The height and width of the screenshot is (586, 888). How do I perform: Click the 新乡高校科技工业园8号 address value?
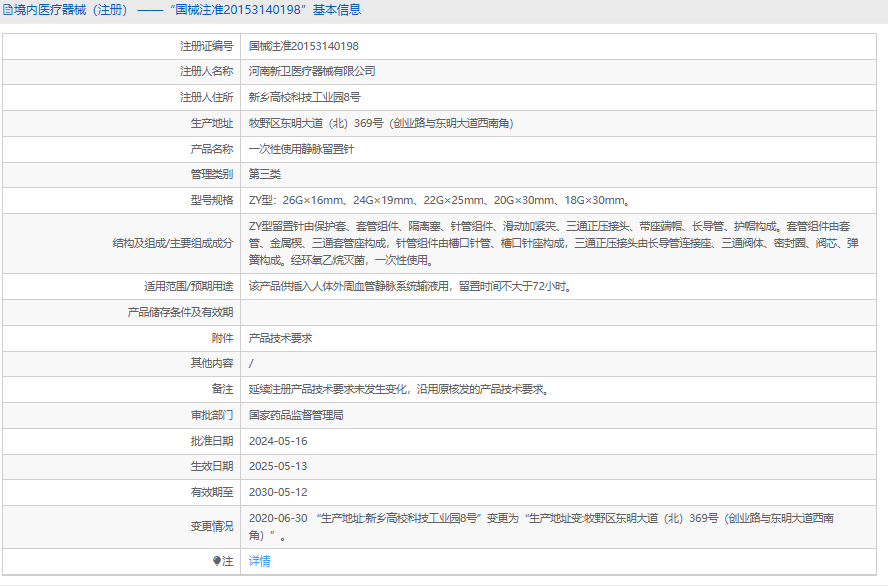[305, 97]
